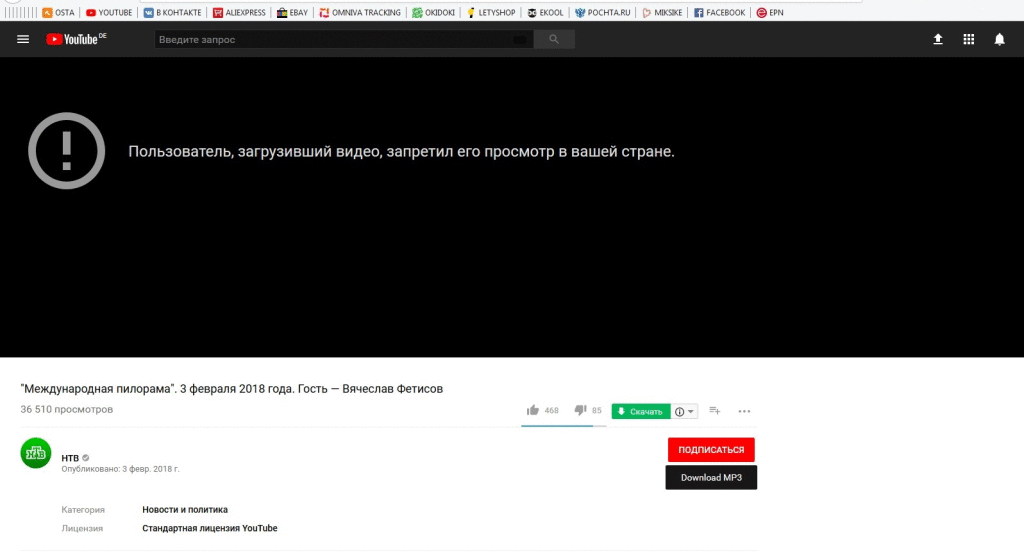Open the FACEBOOK bookmark

[x=719, y=13]
